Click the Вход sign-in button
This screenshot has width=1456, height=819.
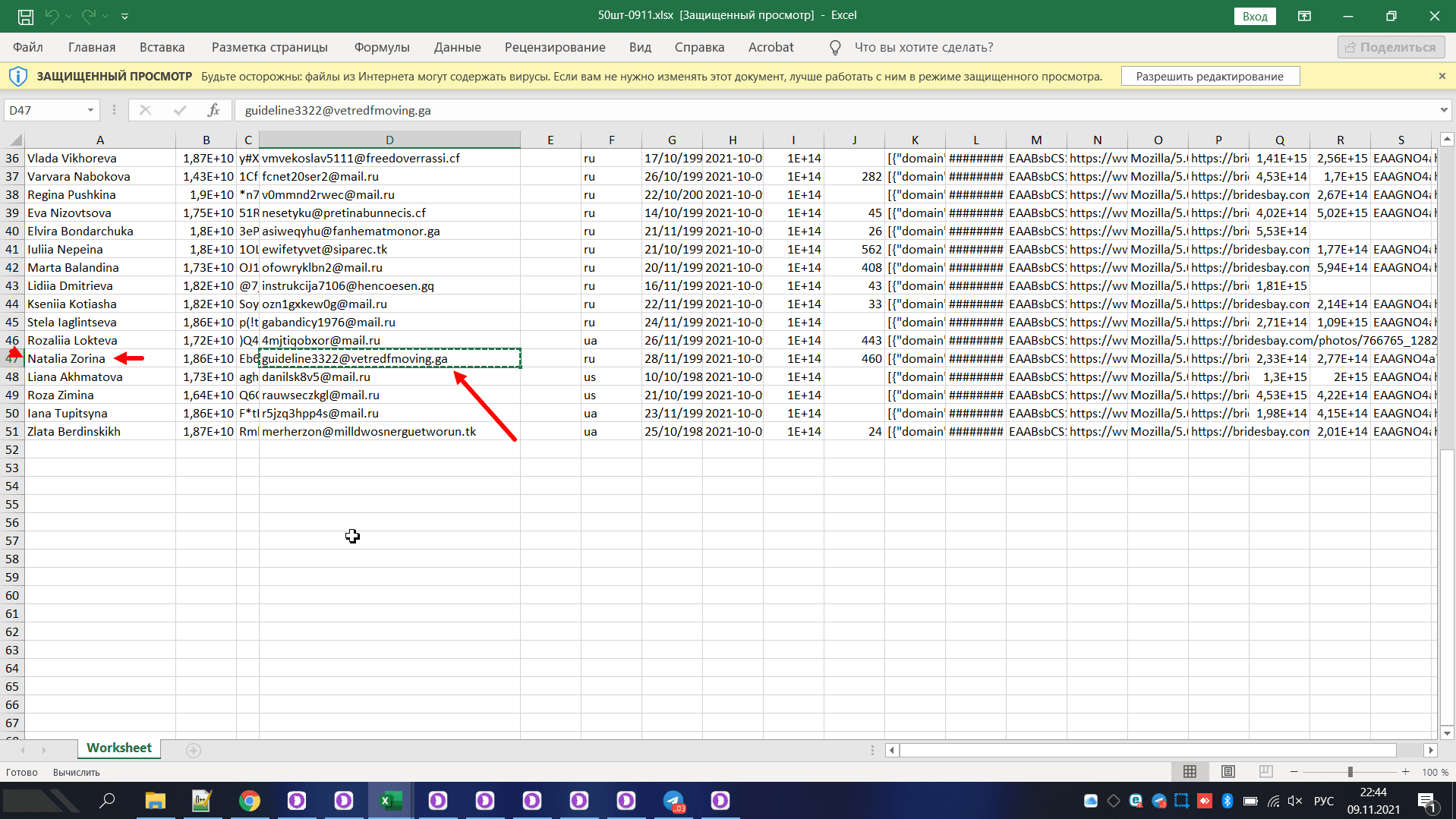(1255, 16)
